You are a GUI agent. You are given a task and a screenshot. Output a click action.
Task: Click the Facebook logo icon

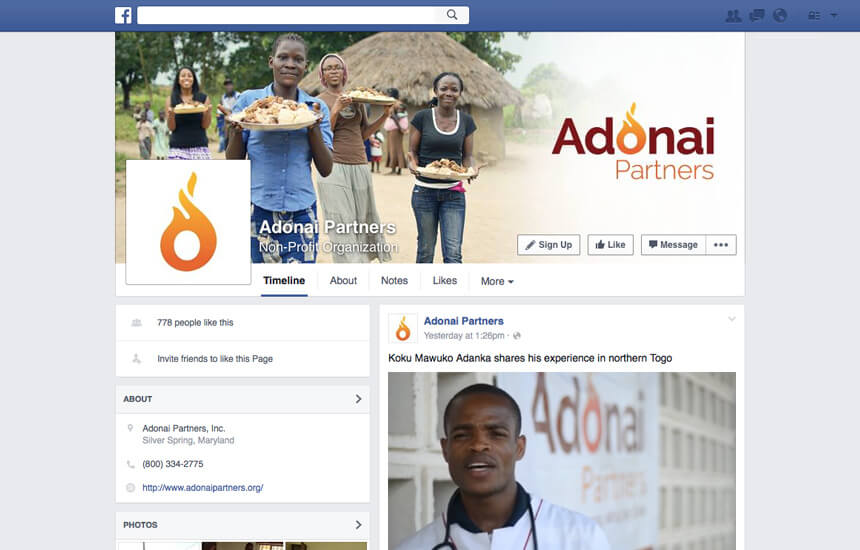123,15
